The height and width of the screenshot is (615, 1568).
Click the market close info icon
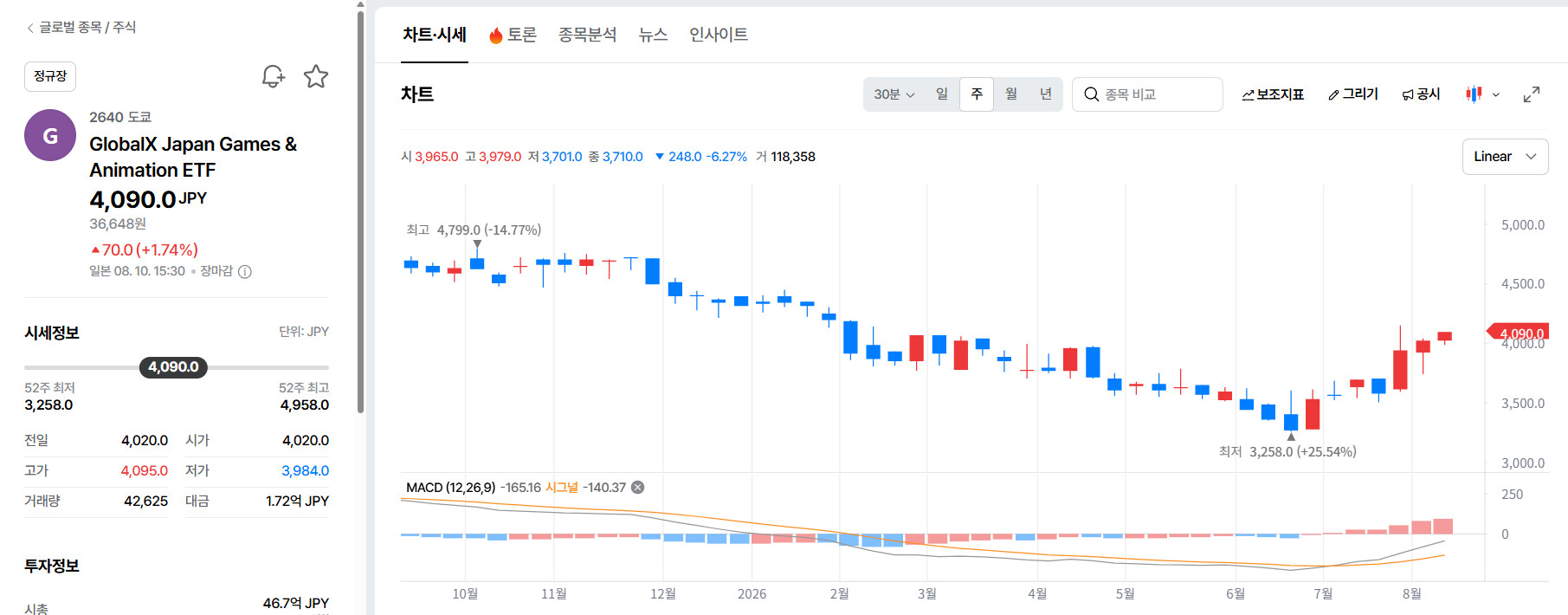[x=245, y=272]
